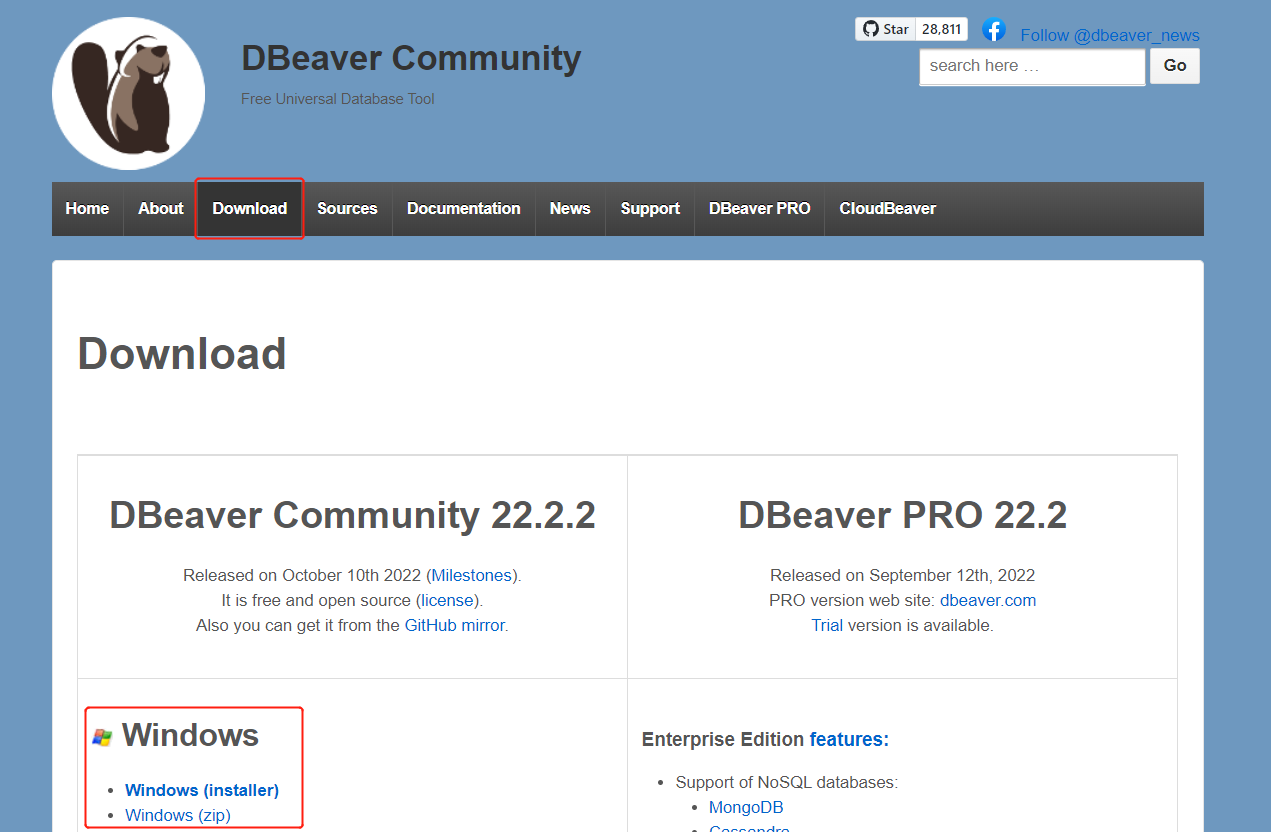Open the dbeaver.com link
This screenshot has height=832, width=1271.
coord(988,601)
